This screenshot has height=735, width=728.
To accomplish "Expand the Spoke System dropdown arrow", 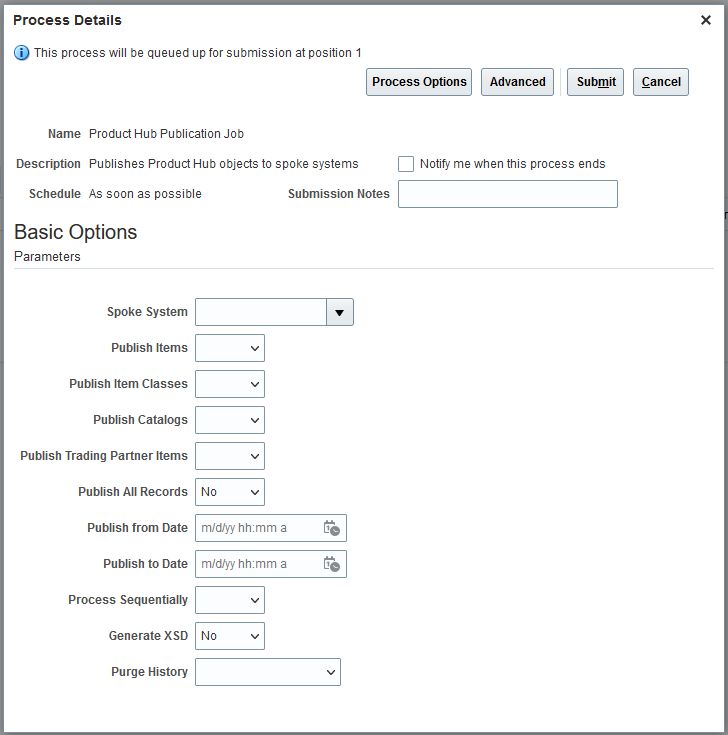I will [340, 312].
